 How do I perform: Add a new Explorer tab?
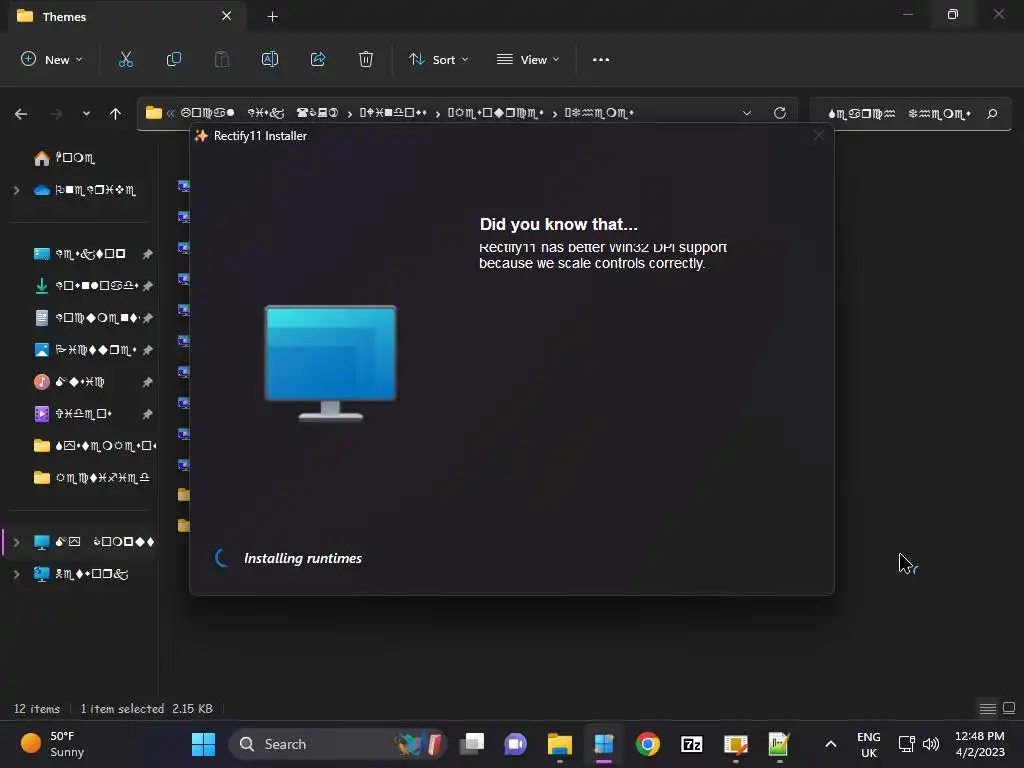(273, 17)
